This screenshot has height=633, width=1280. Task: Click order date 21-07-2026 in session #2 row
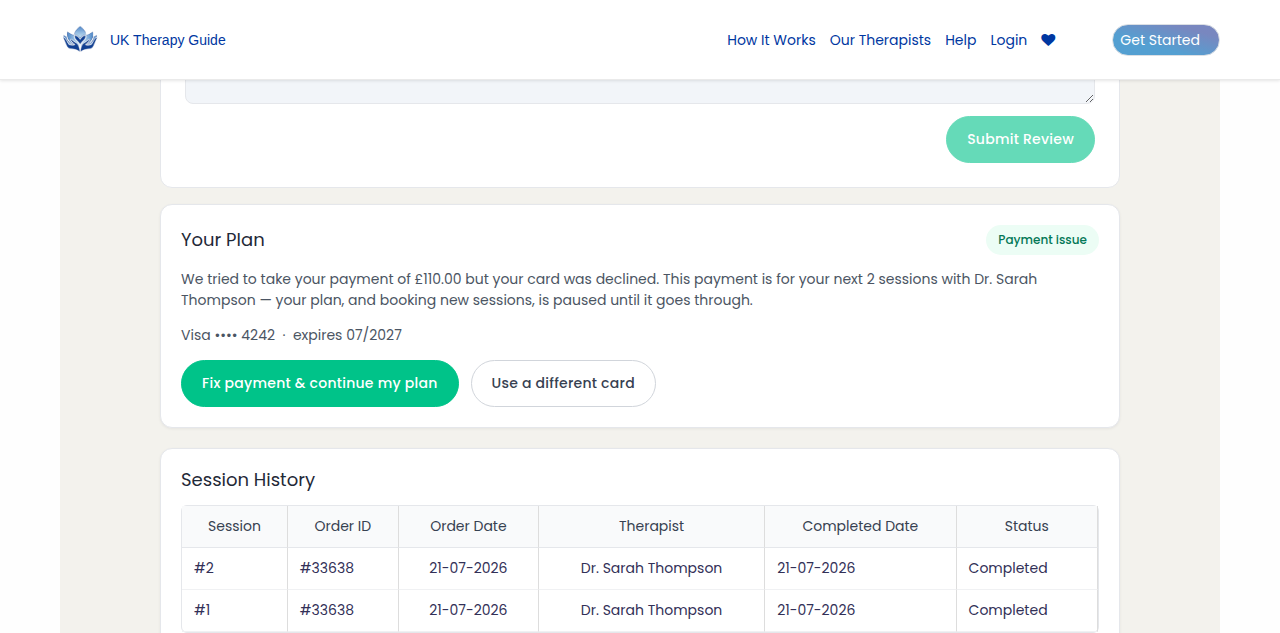468,568
